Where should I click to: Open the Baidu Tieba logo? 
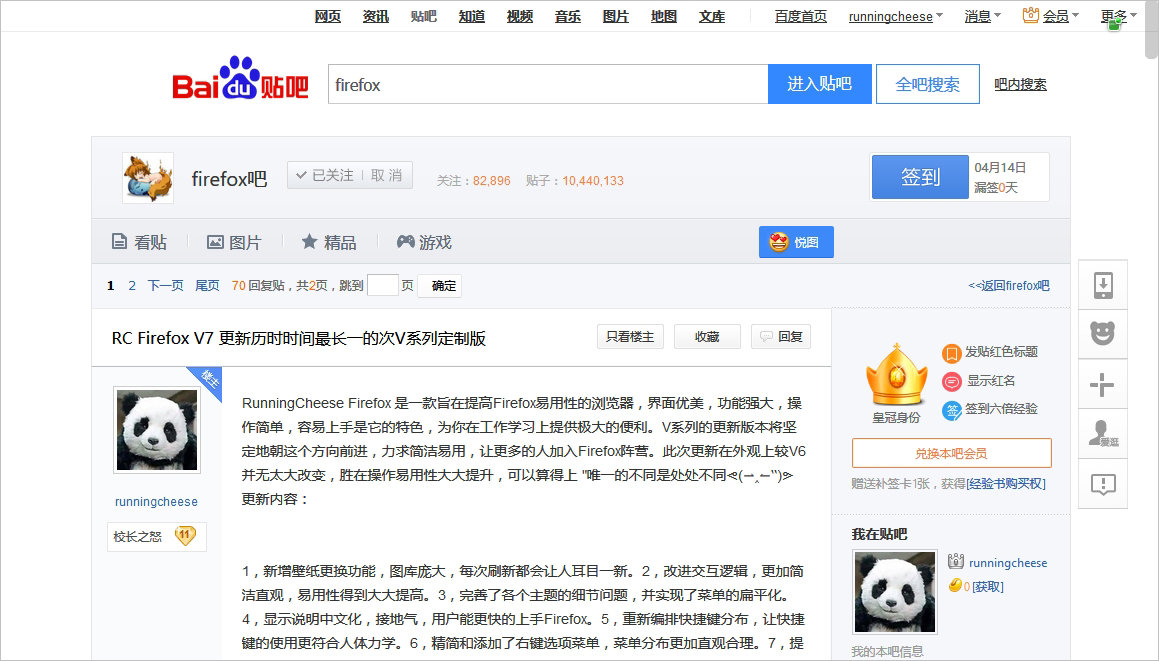coord(240,78)
